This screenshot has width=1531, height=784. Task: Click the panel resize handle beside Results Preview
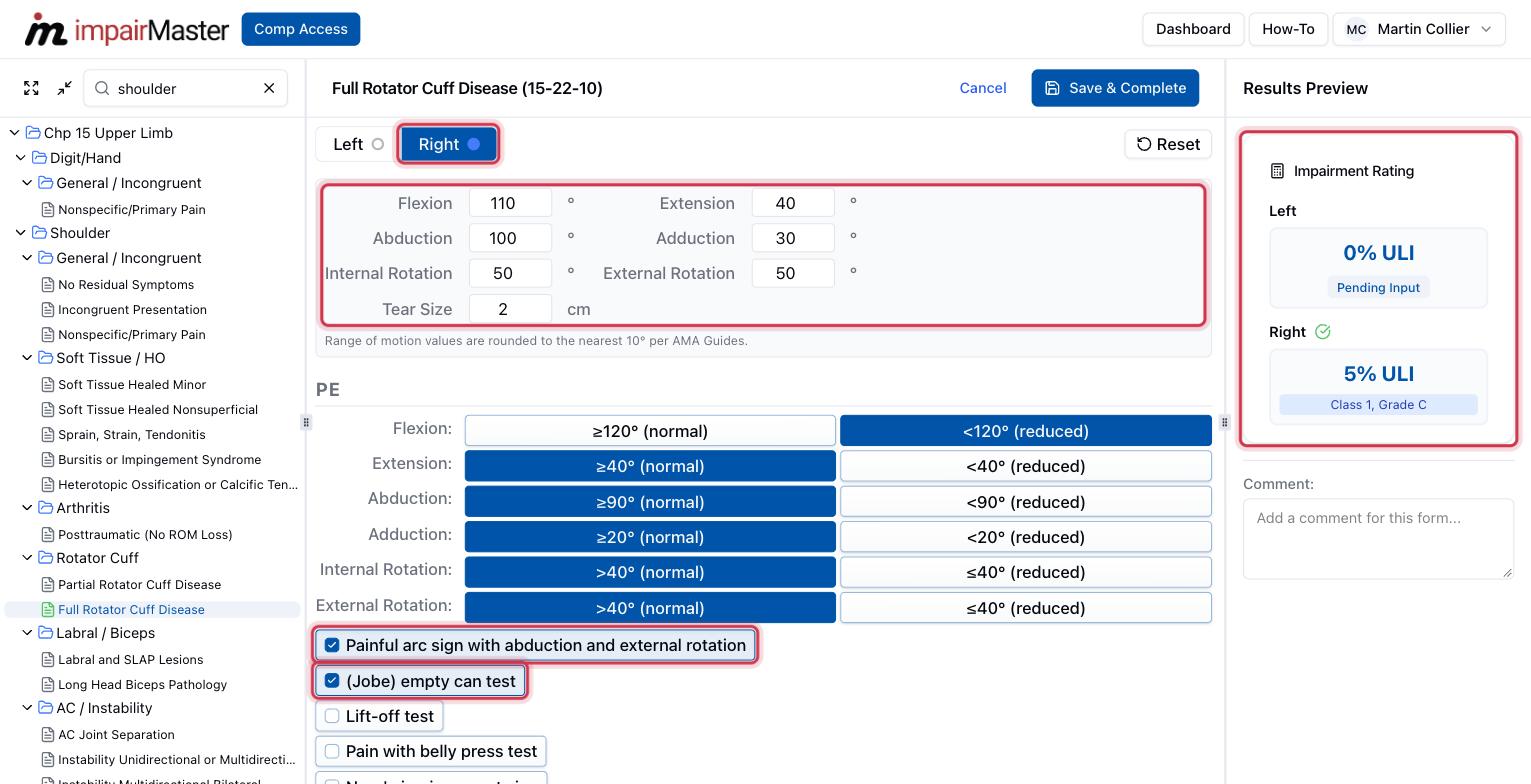1224,422
